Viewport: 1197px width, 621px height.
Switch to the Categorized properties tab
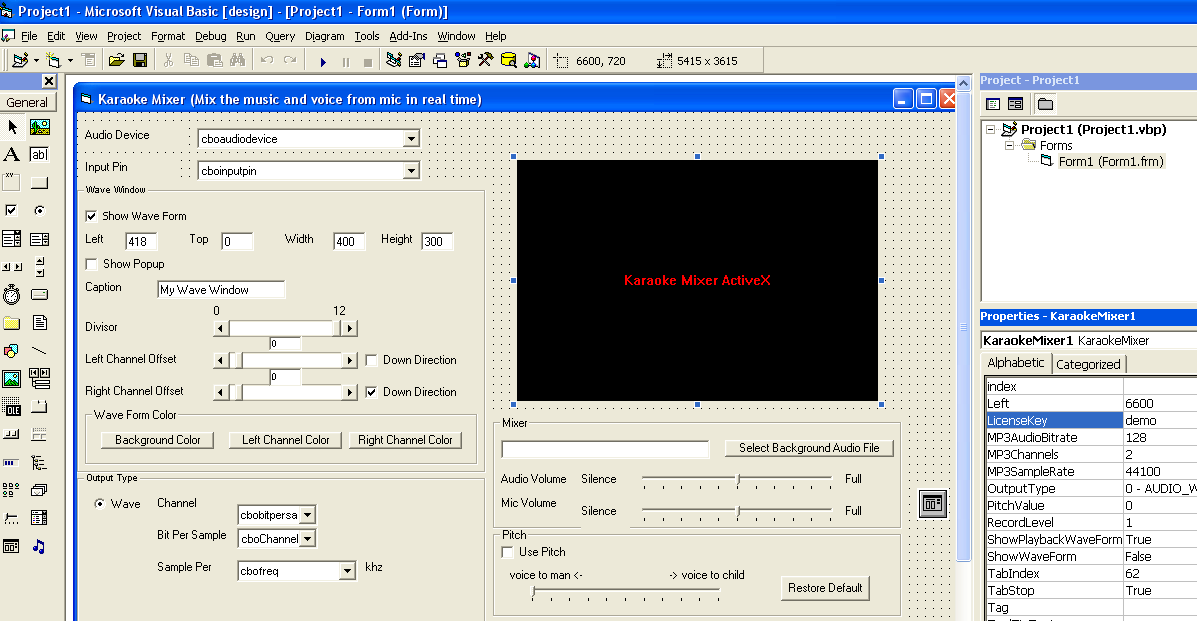1088,364
